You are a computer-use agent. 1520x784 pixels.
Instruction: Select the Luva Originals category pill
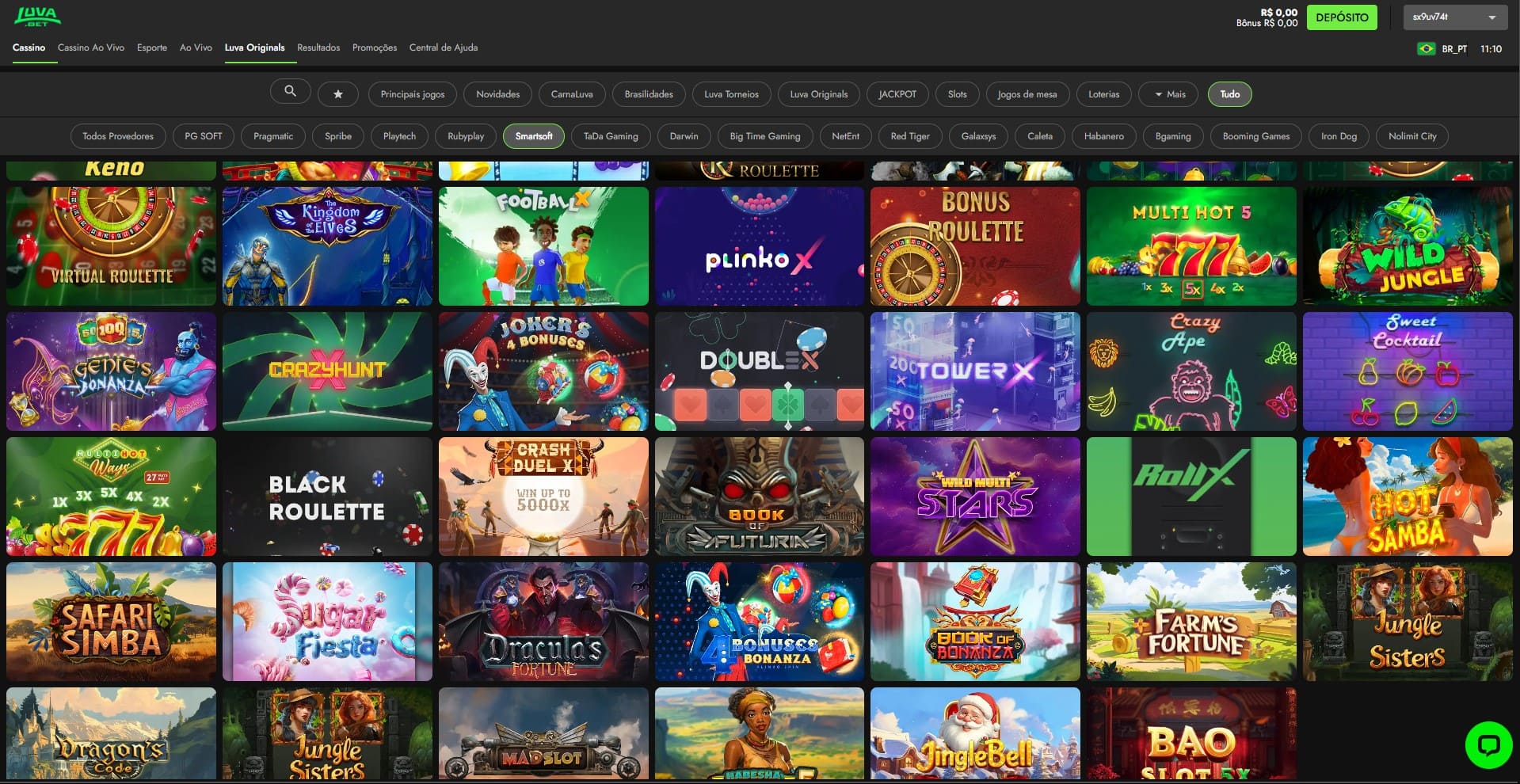point(819,94)
